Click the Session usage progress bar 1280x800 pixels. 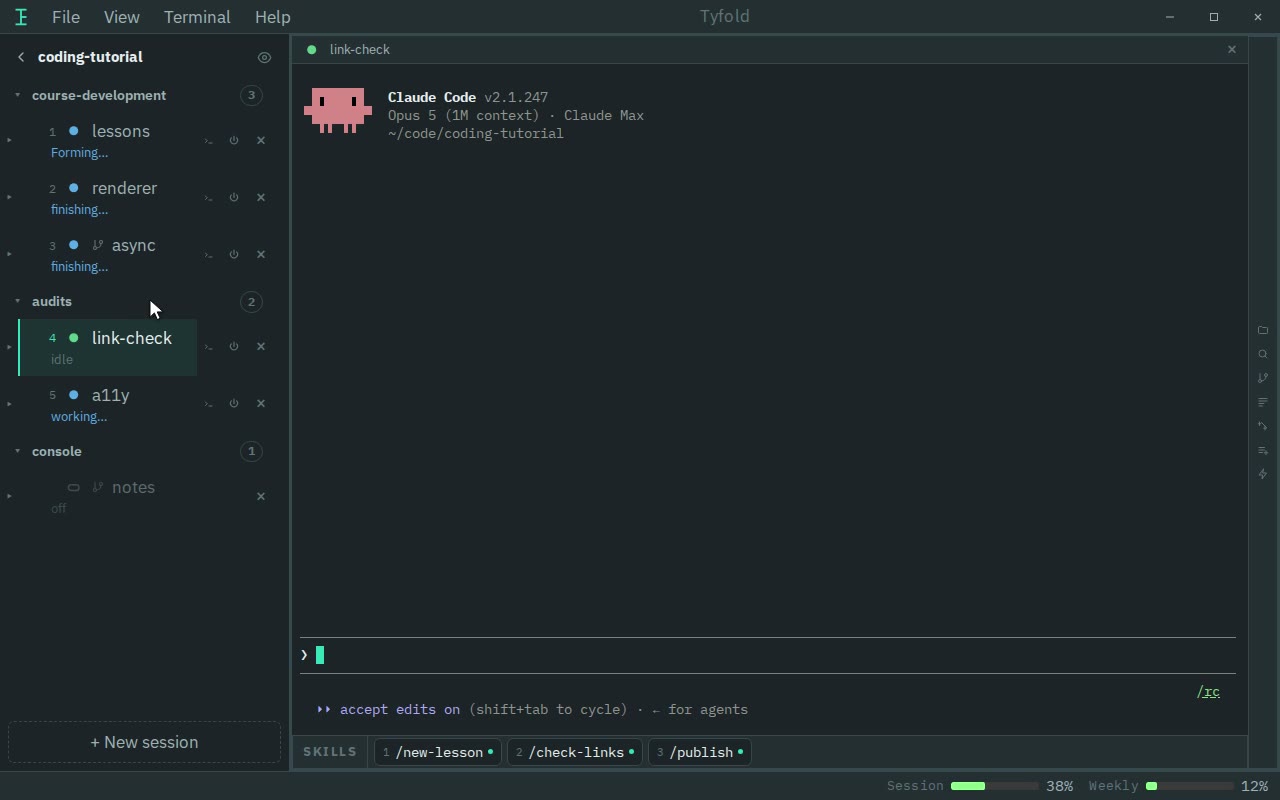pos(994,786)
